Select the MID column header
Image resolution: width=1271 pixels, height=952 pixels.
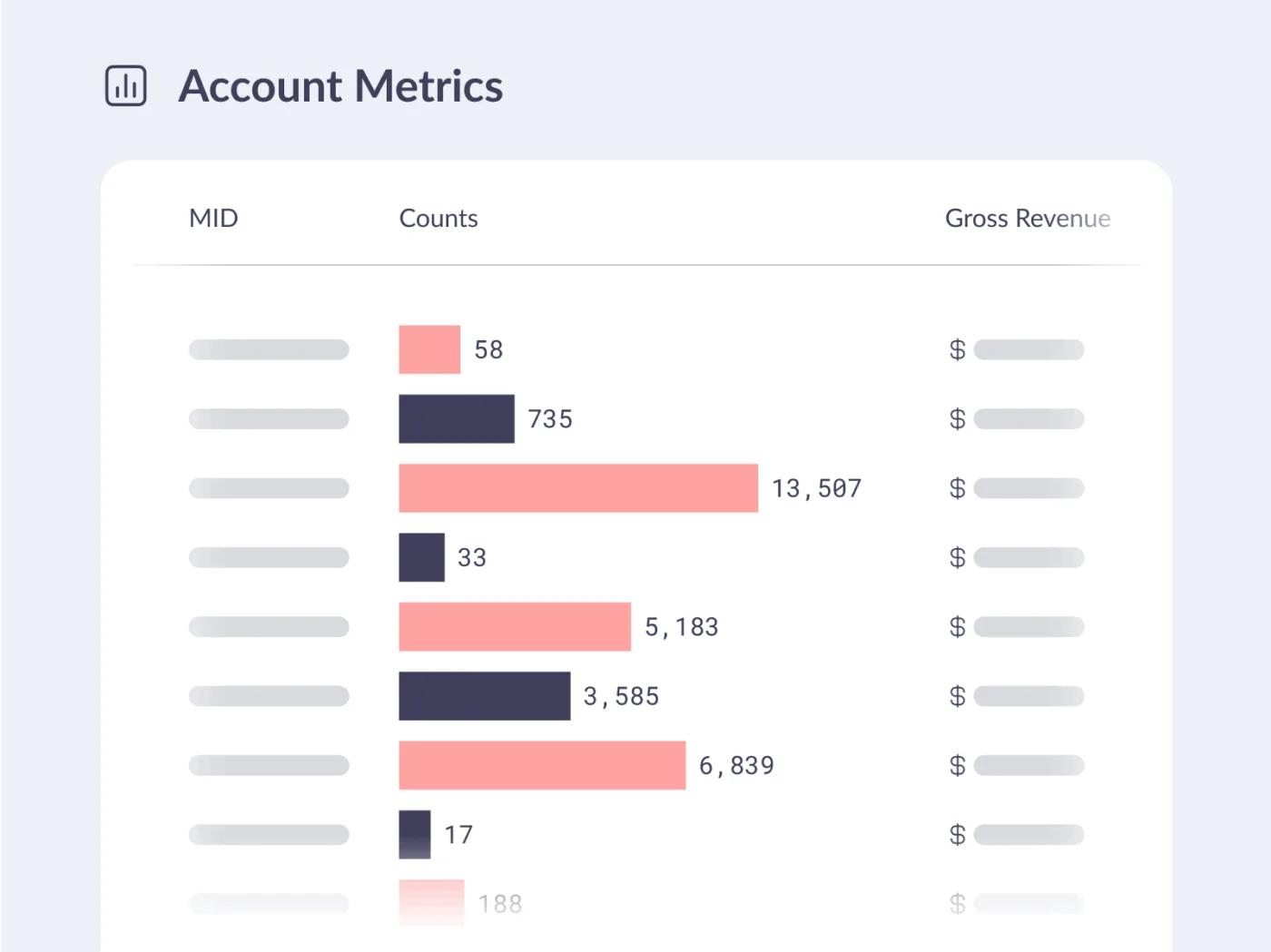click(x=213, y=219)
